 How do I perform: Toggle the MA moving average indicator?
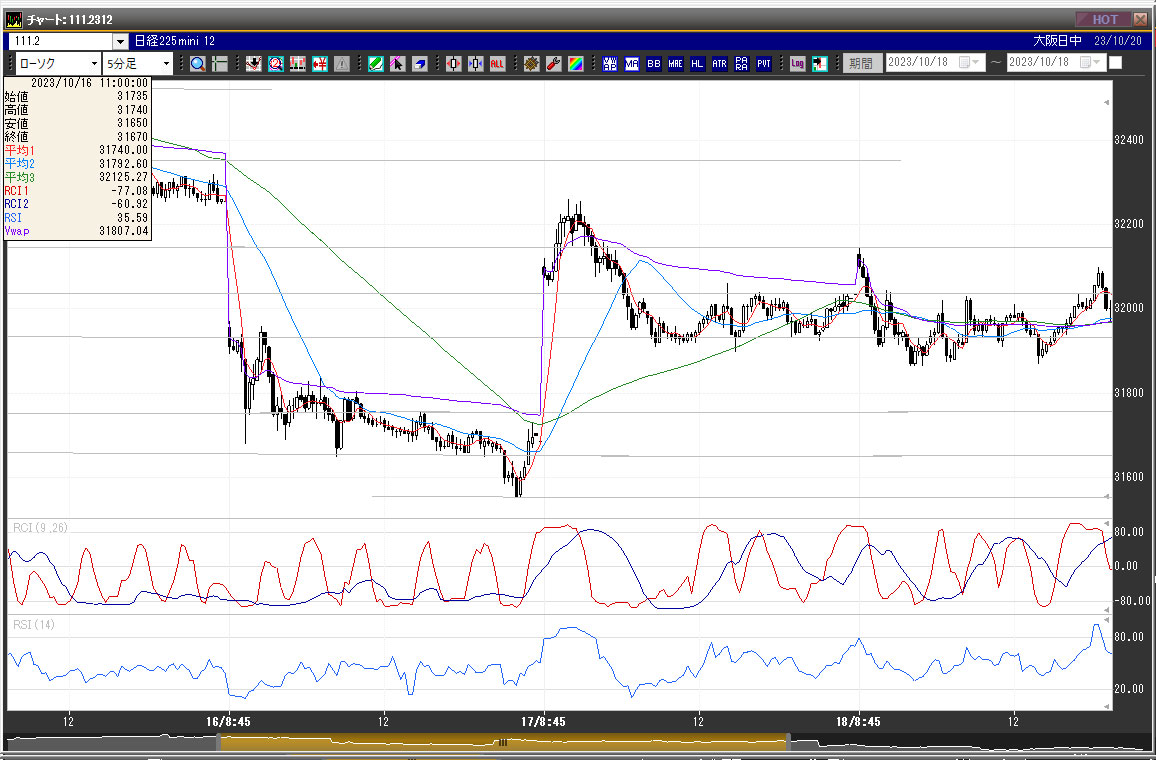632,64
